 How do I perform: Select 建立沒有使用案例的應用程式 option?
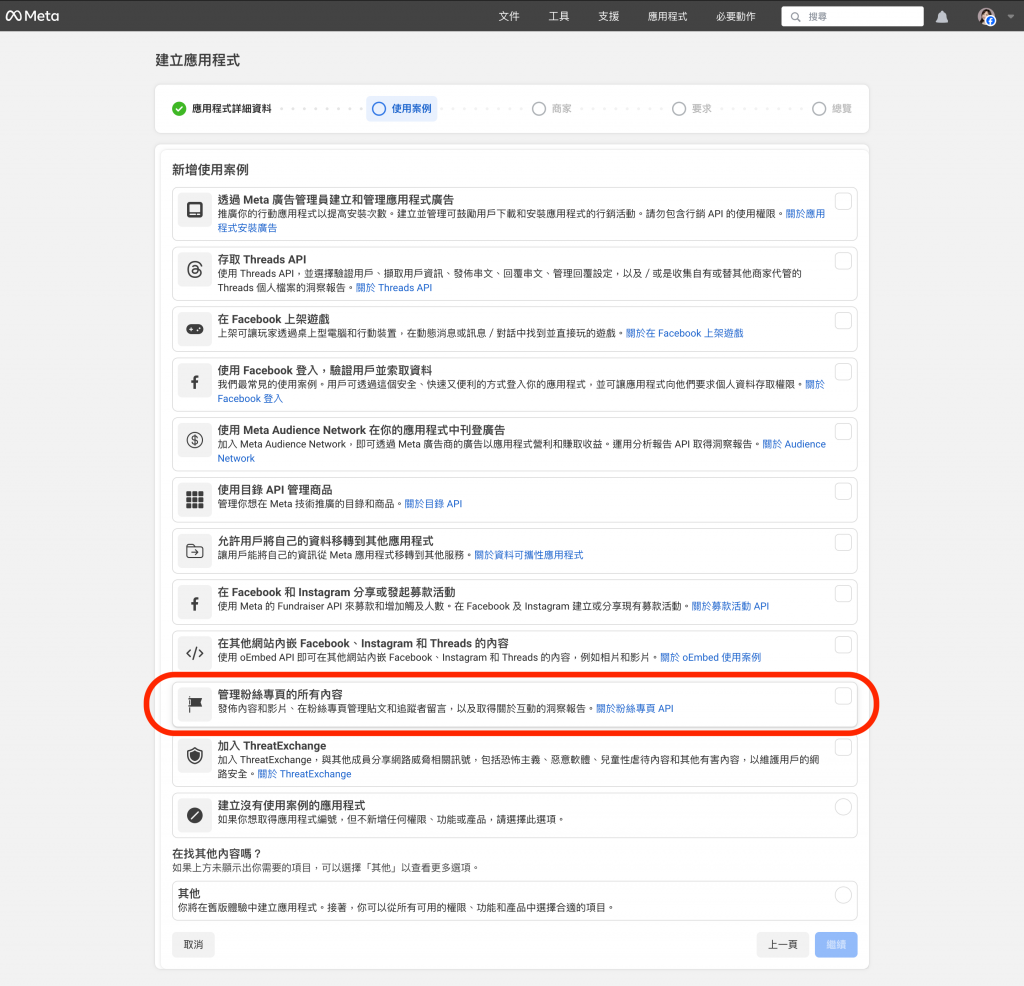tap(843, 807)
